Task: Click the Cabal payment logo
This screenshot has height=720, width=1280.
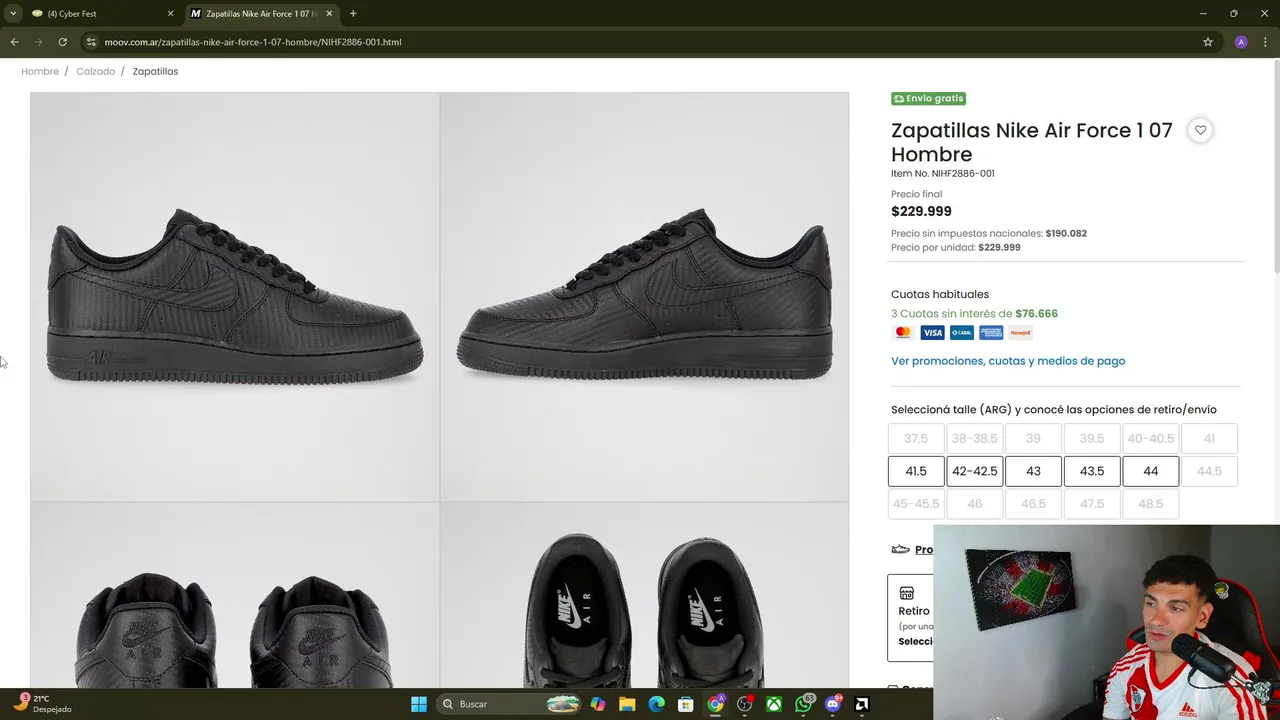Action: click(x=962, y=333)
